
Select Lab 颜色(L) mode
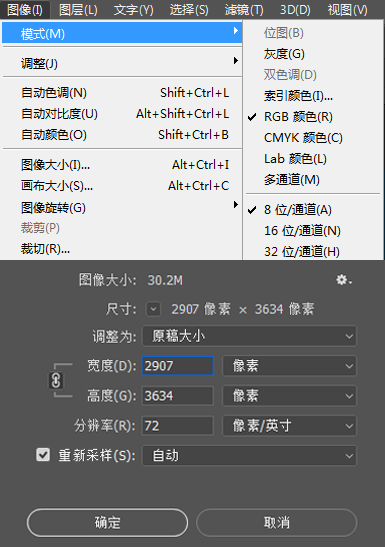point(313,159)
